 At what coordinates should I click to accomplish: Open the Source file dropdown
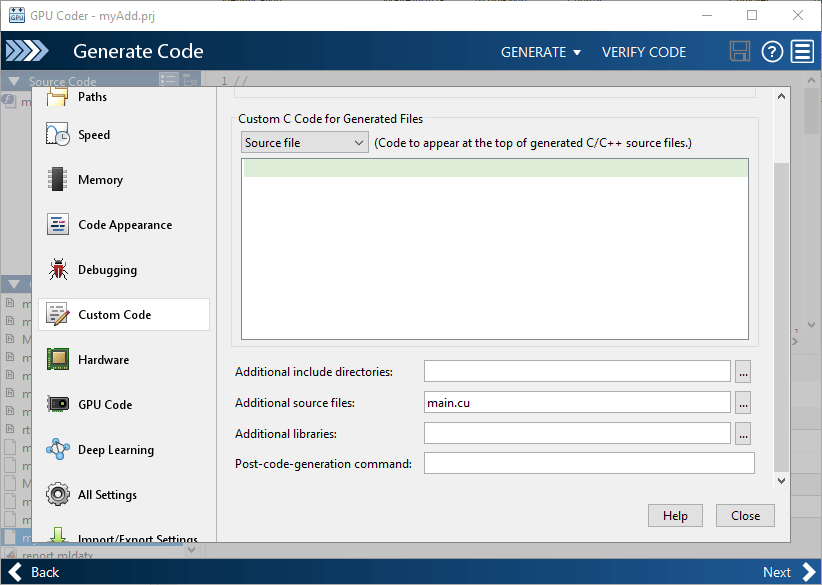[x=304, y=142]
